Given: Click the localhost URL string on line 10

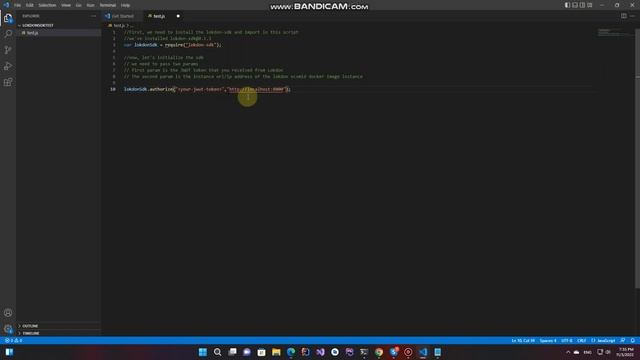Looking at the screenshot, I should 256,89.
